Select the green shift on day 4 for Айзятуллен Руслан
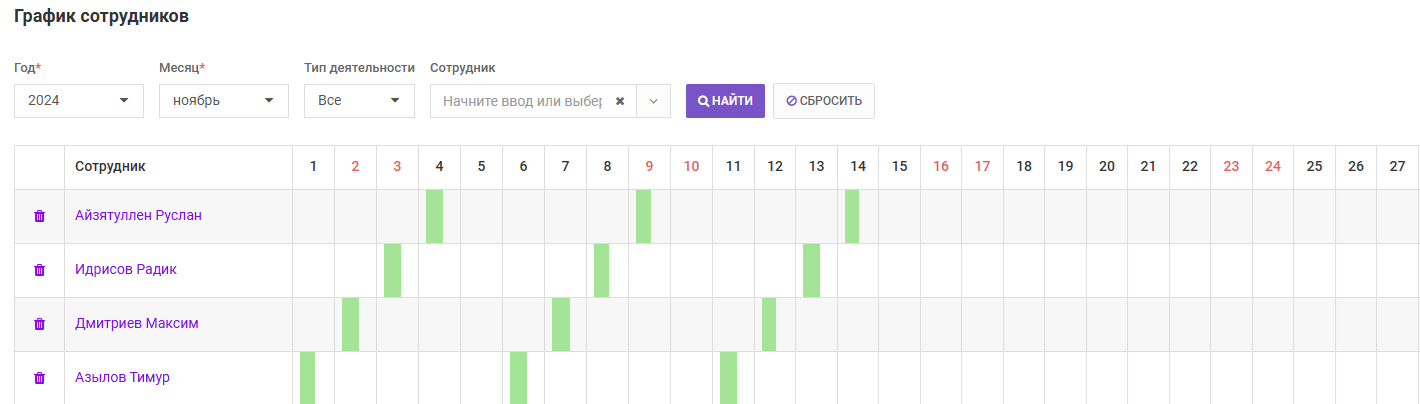Image resolution: width=1420 pixels, height=404 pixels. coord(434,216)
